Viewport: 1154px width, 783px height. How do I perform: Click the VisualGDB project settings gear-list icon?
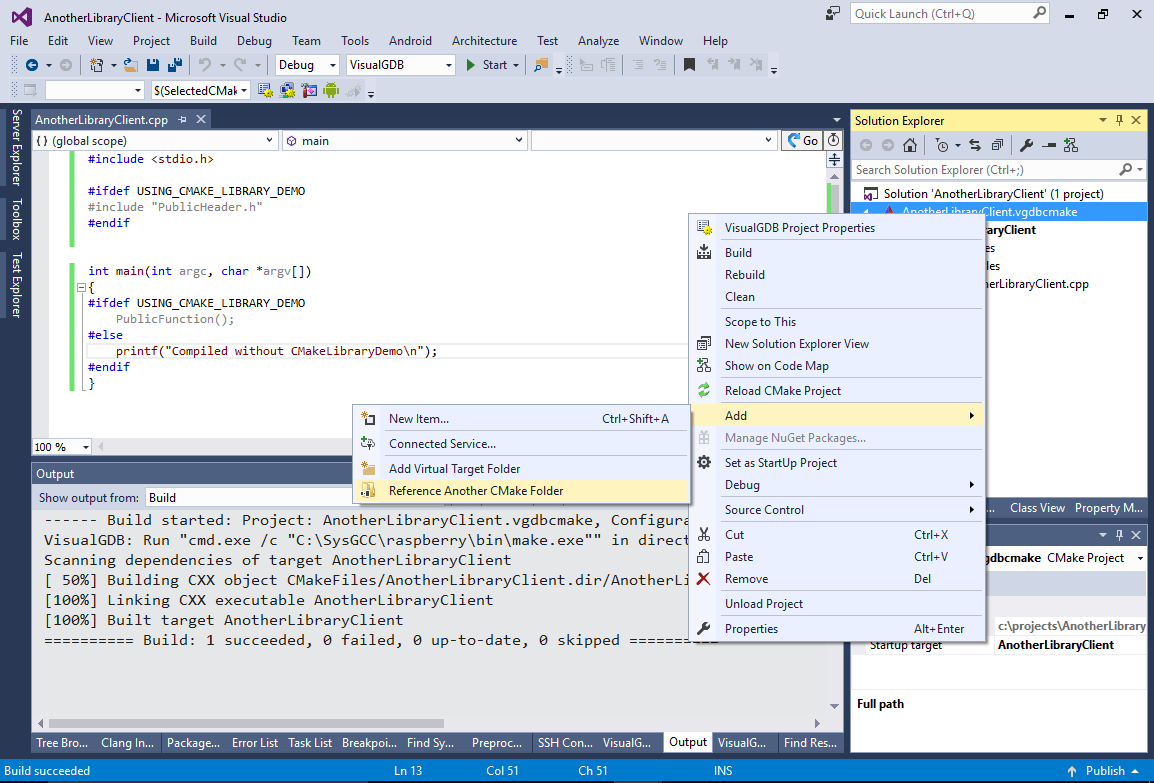pyautogui.click(x=266, y=91)
